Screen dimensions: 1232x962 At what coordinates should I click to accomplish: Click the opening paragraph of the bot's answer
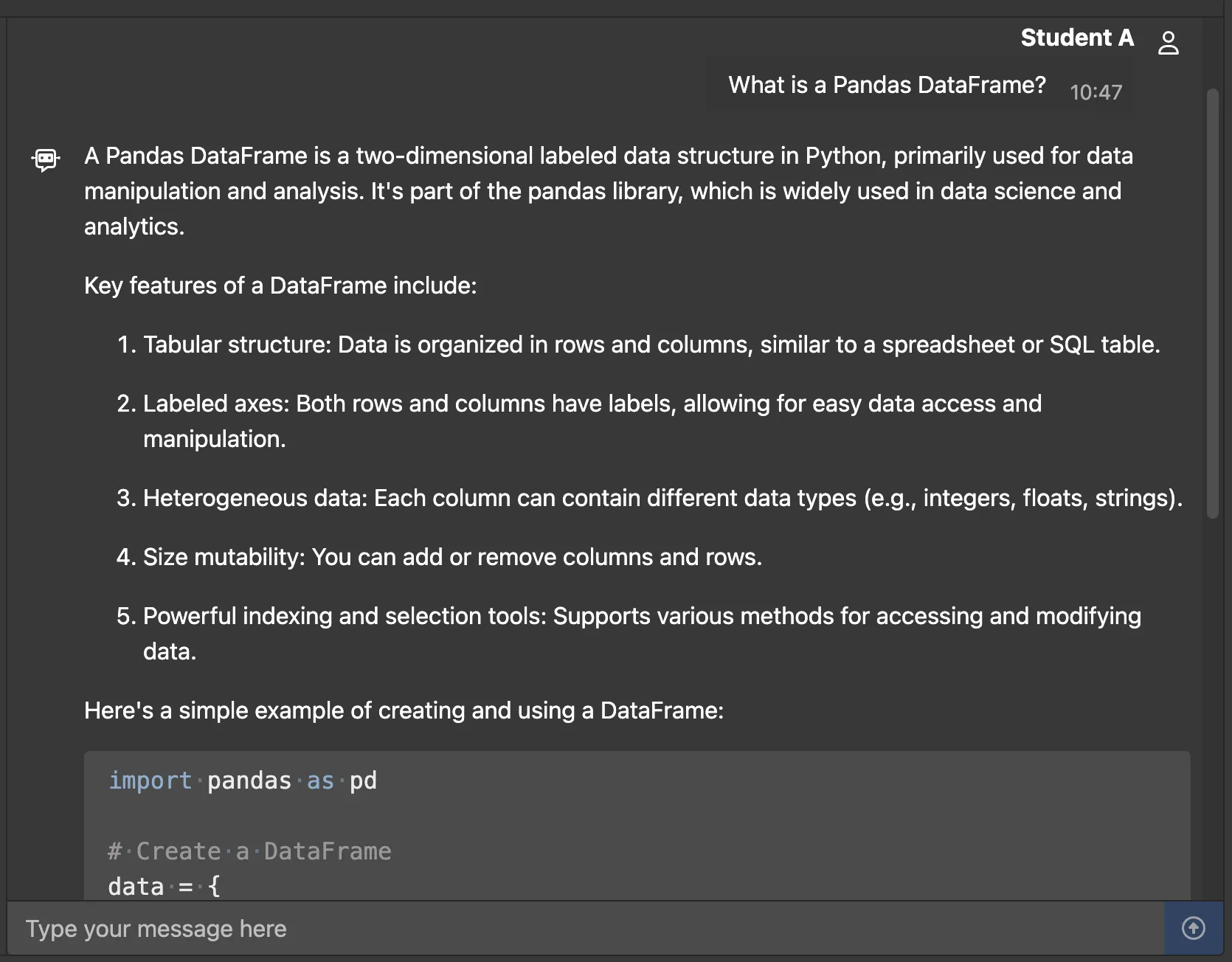click(608, 191)
